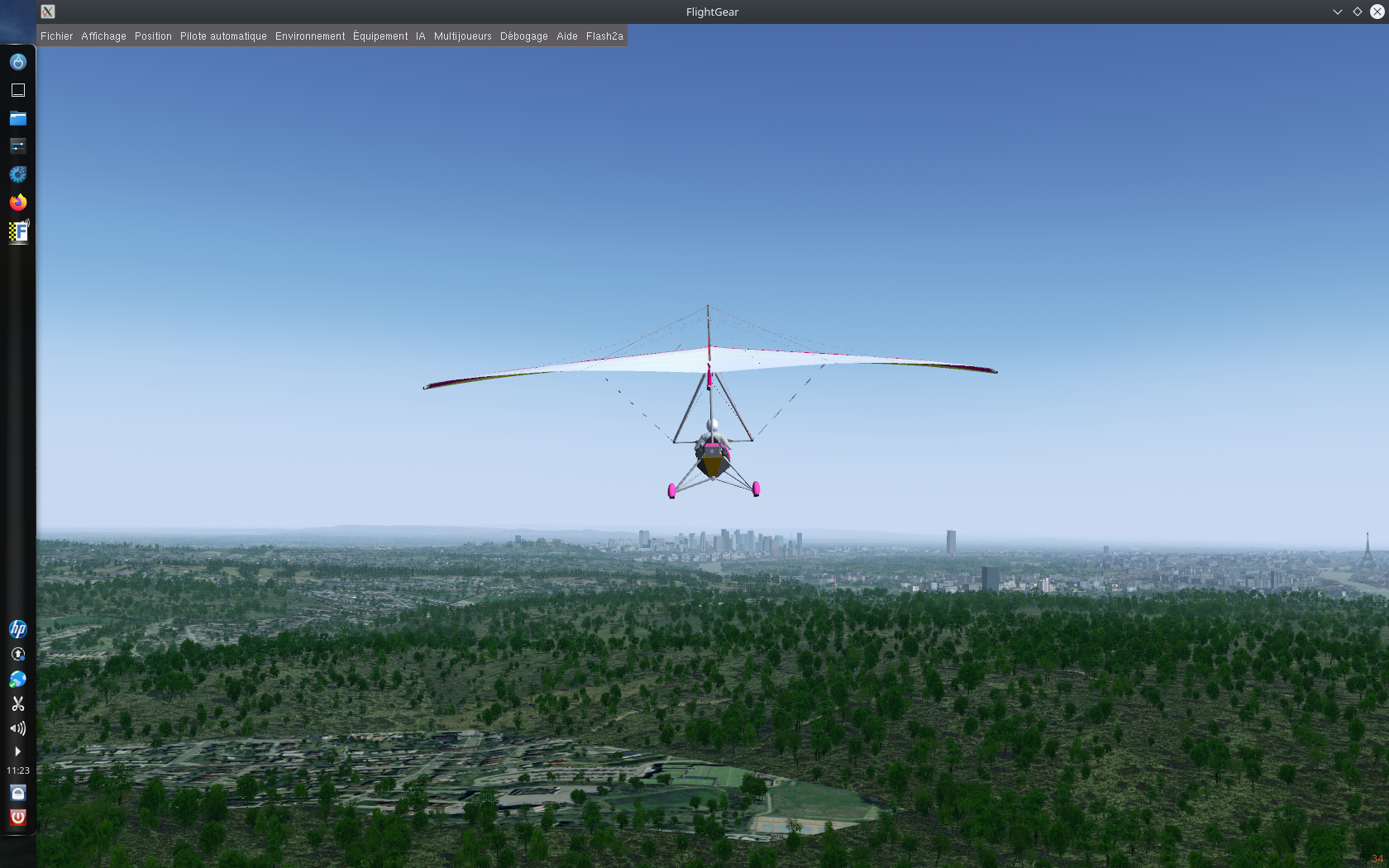Image resolution: width=1389 pixels, height=868 pixels.
Task: Open the Pilote automatique menu
Action: pyautogui.click(x=223, y=36)
